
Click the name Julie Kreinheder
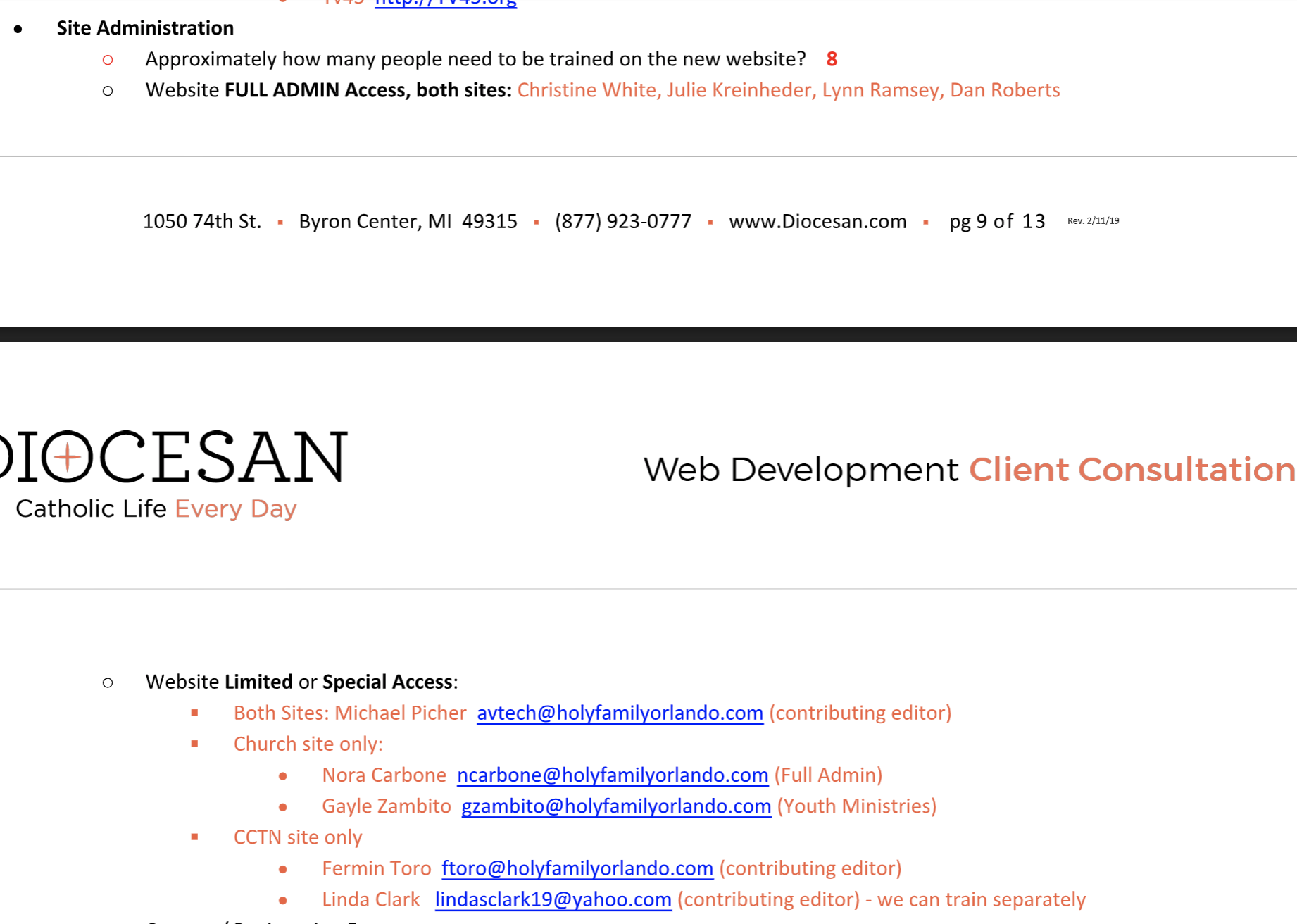click(741, 90)
